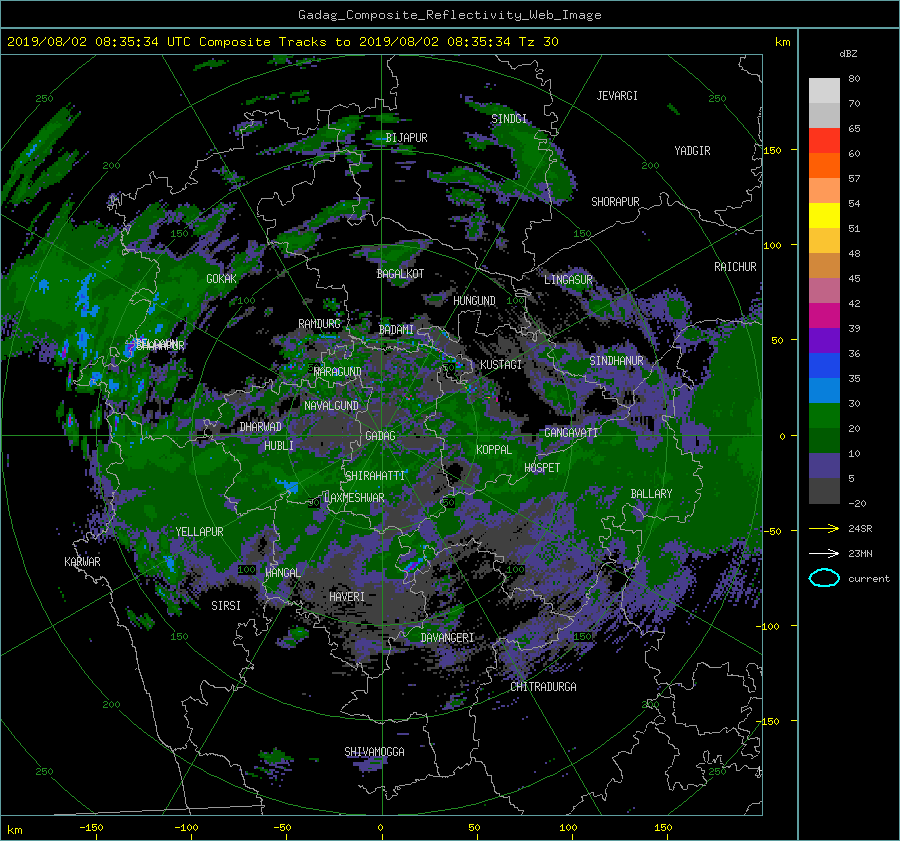Screen dimensions: 900x841
Task: Click the BADAMI label
Action: pos(396,330)
